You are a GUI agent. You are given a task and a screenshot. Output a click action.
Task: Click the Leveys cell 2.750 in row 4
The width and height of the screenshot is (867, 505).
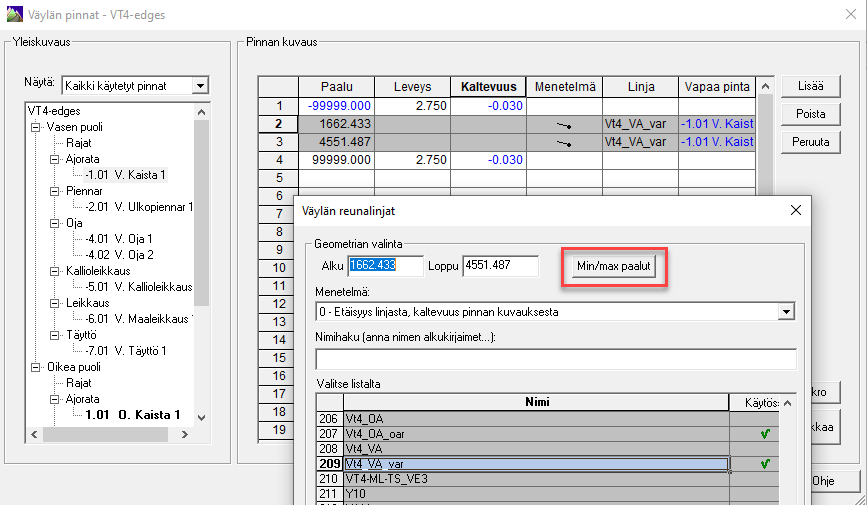coord(412,160)
